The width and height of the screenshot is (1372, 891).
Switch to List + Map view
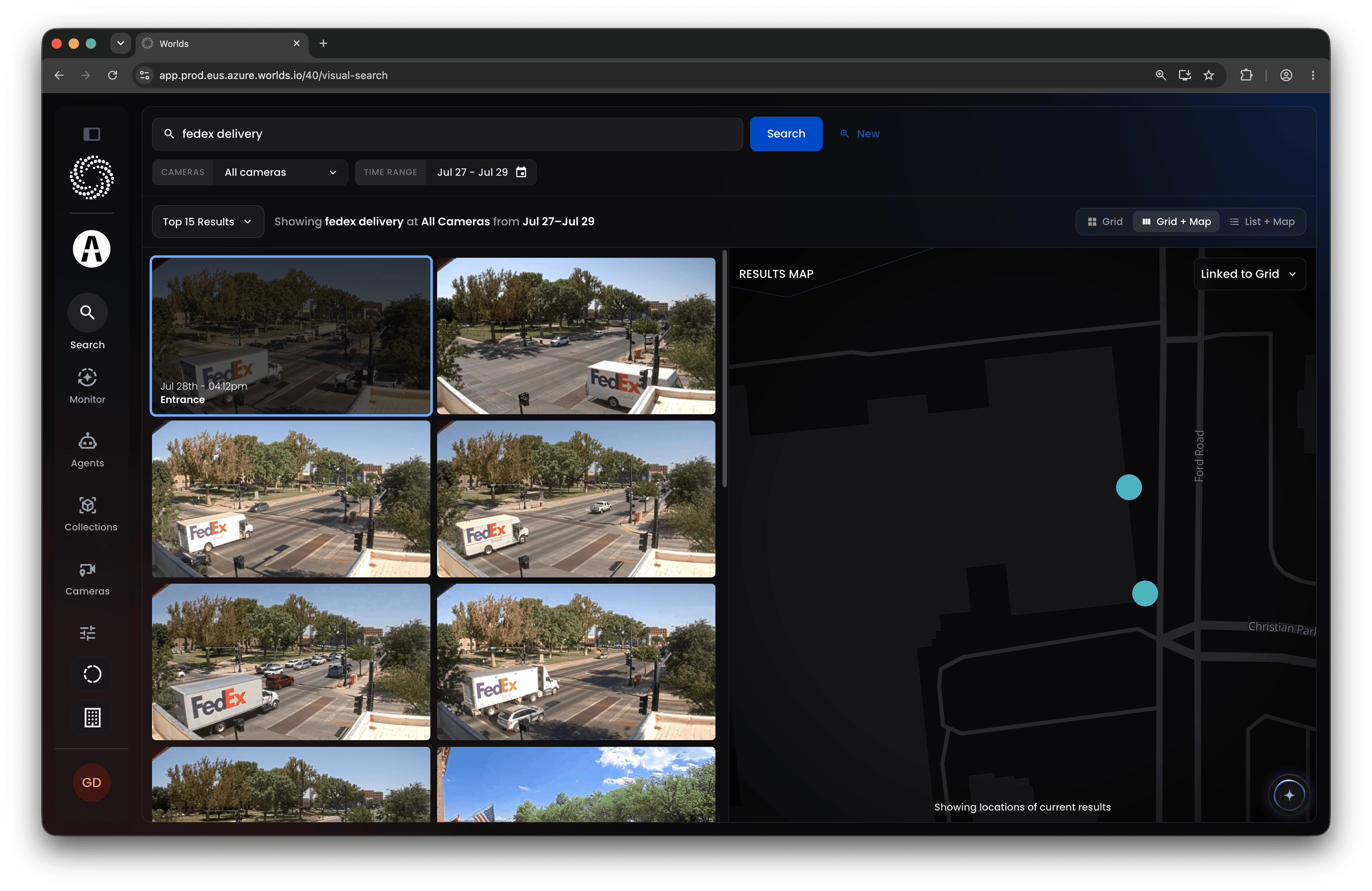pyautogui.click(x=1262, y=222)
